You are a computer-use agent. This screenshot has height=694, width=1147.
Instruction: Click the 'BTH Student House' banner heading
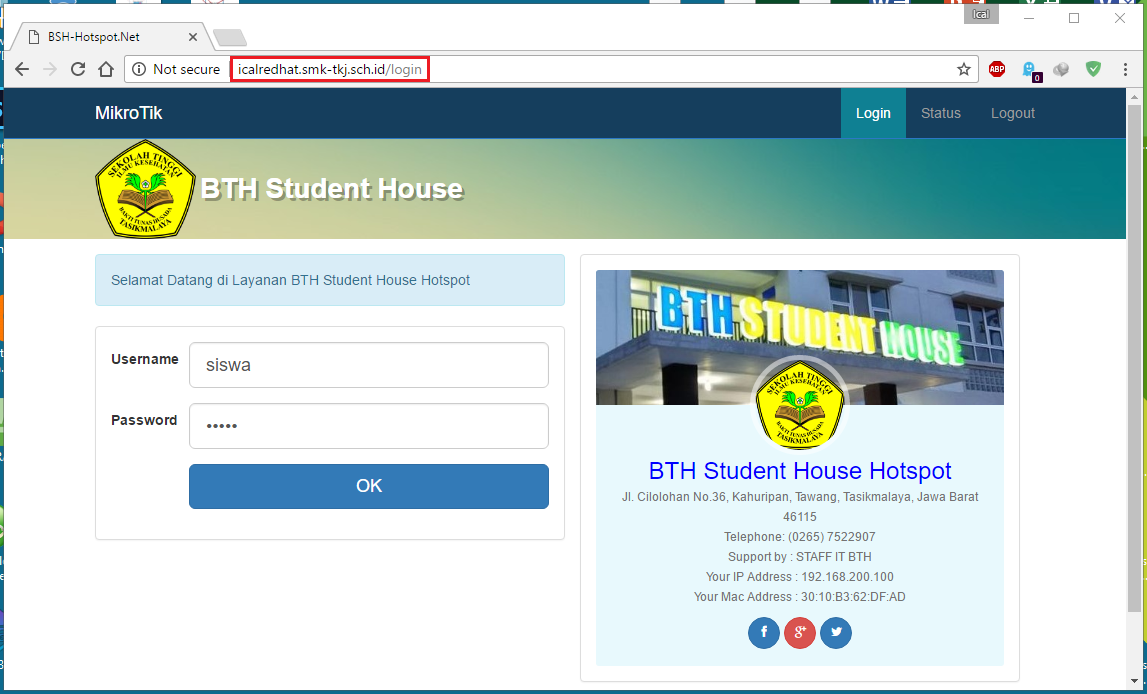coord(331,189)
